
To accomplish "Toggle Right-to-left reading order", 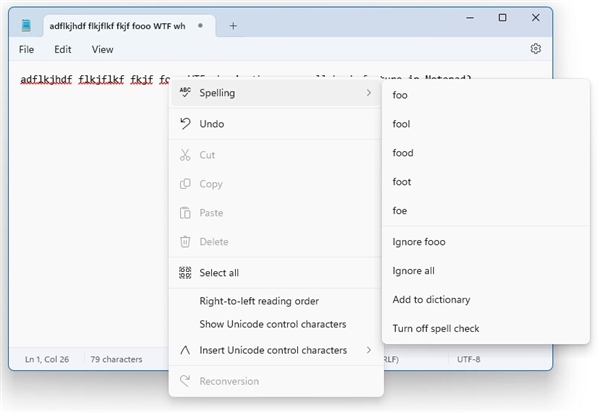I will tap(259, 301).
